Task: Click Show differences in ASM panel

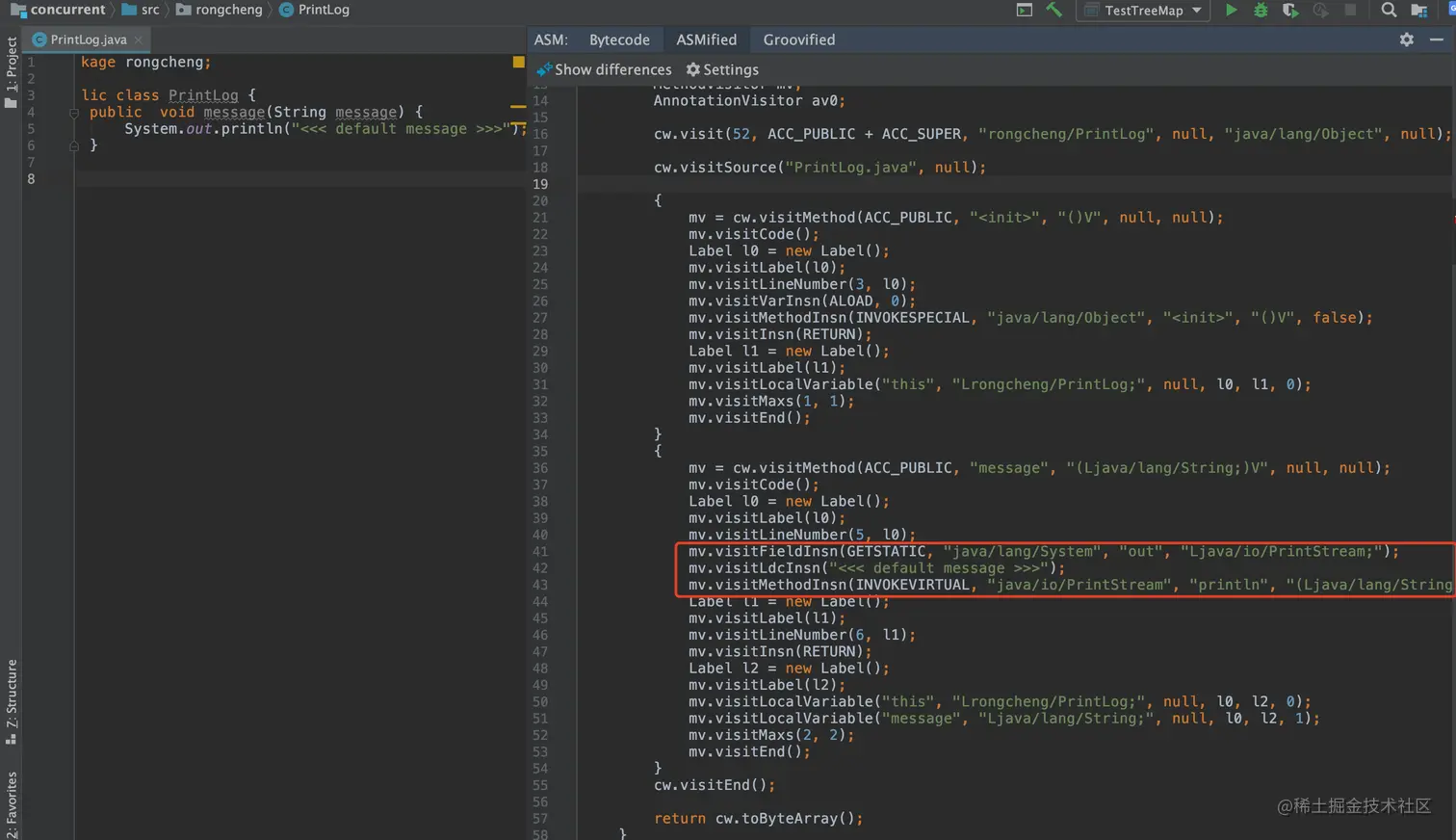Action: [x=605, y=69]
